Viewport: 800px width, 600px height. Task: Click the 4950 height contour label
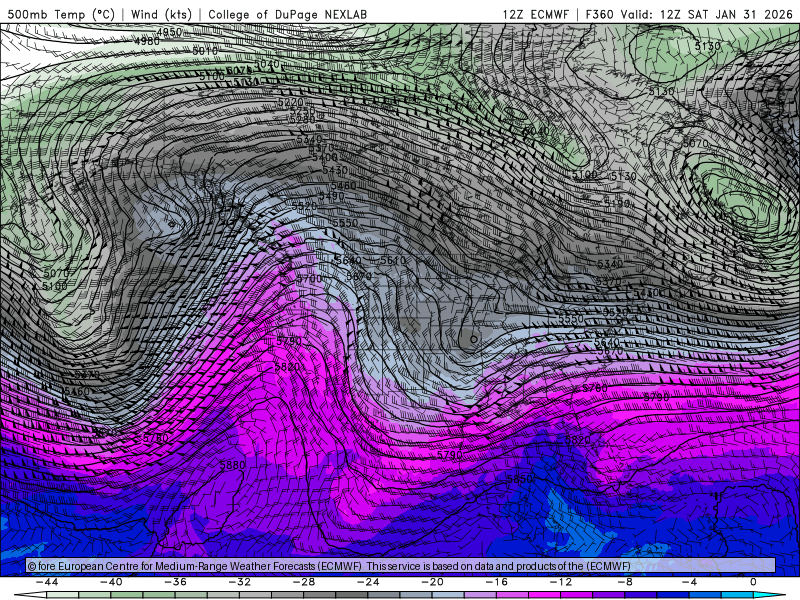(169, 32)
